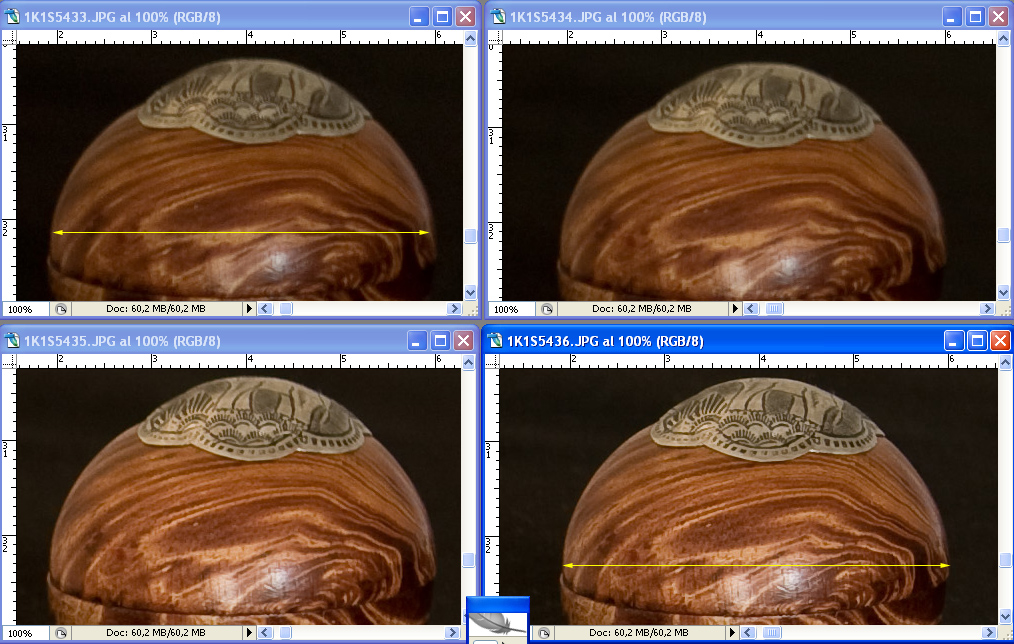1014x644 pixels.
Task: Click the ruler origin corner of 1K1S5434.JPG
Action: click(x=492, y=36)
